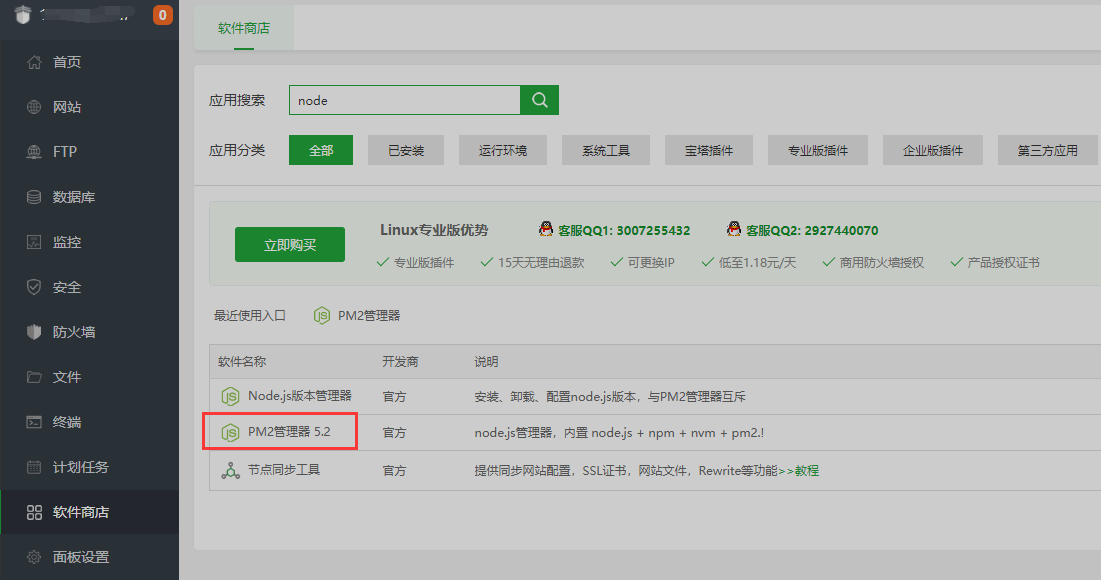The height and width of the screenshot is (580, 1101).
Task: Click 客服QQ2: 2927440070 link
Action: coord(812,230)
